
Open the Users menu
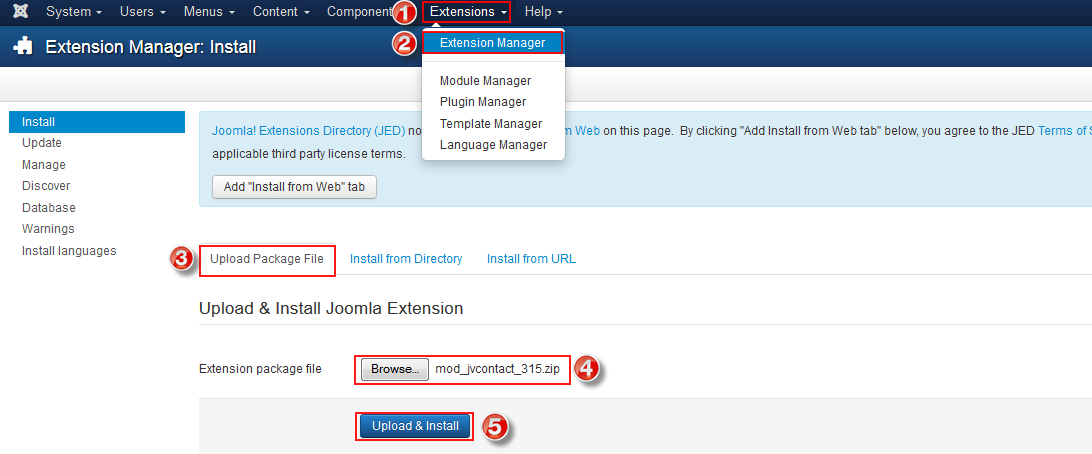(x=143, y=12)
